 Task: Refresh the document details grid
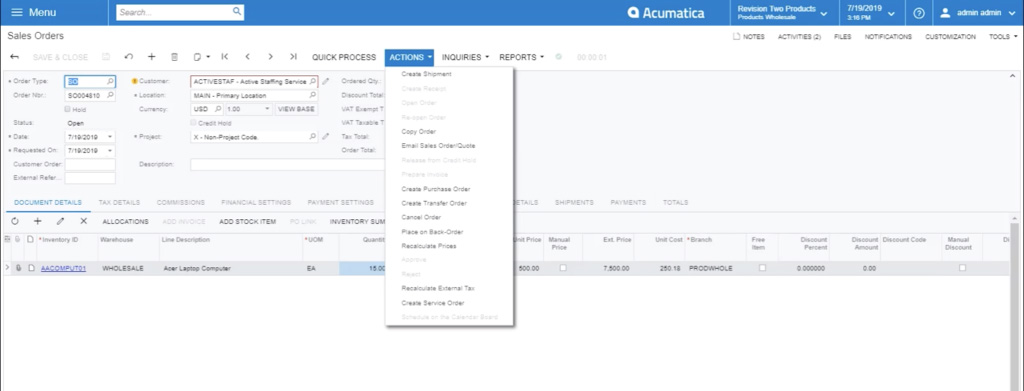point(15,221)
